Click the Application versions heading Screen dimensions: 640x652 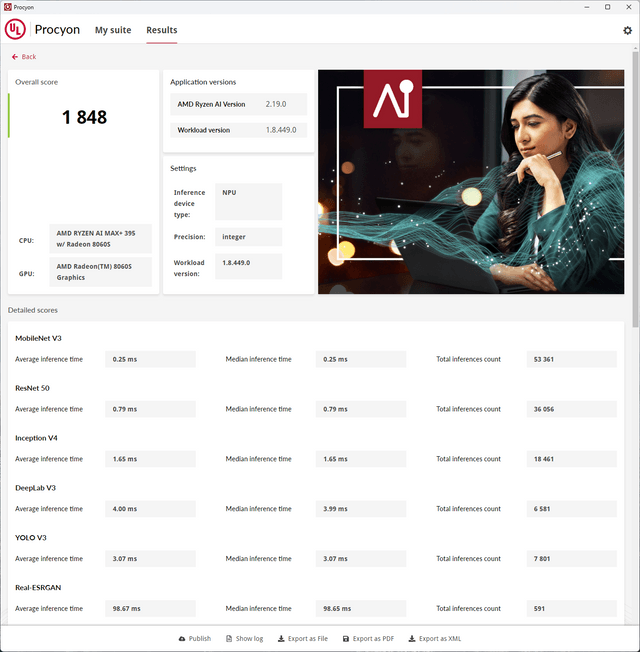[x=203, y=82]
